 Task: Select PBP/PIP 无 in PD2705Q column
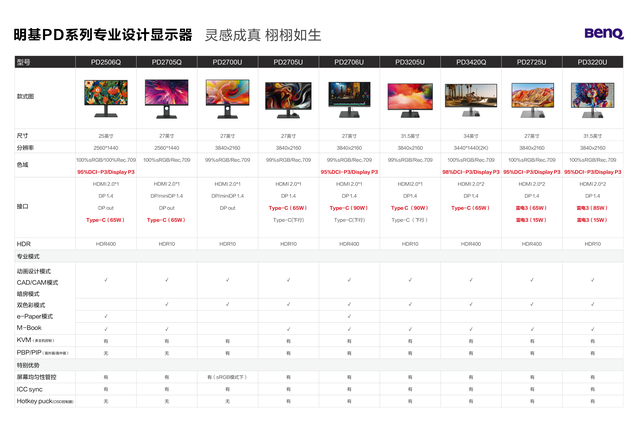(x=167, y=353)
